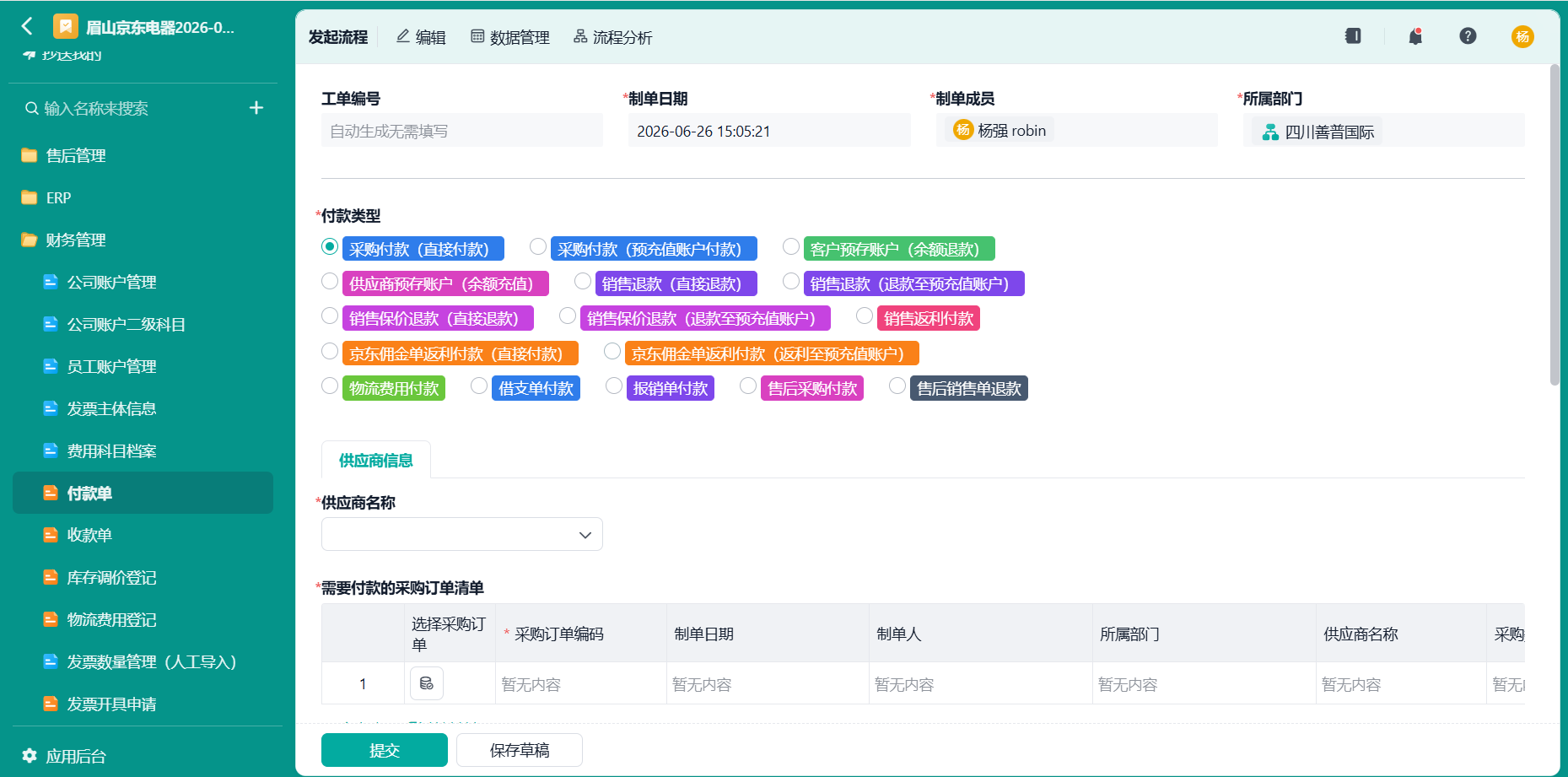Viewport: 1568px width, 777px height.
Task: Open 供应商名称 dropdown
Action: point(462,534)
